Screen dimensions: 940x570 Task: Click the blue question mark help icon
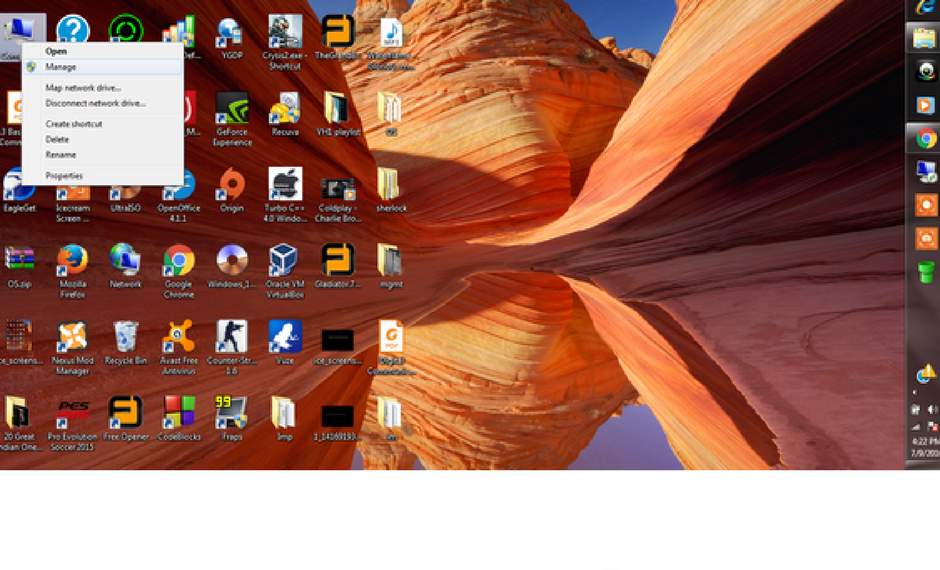(x=73, y=30)
